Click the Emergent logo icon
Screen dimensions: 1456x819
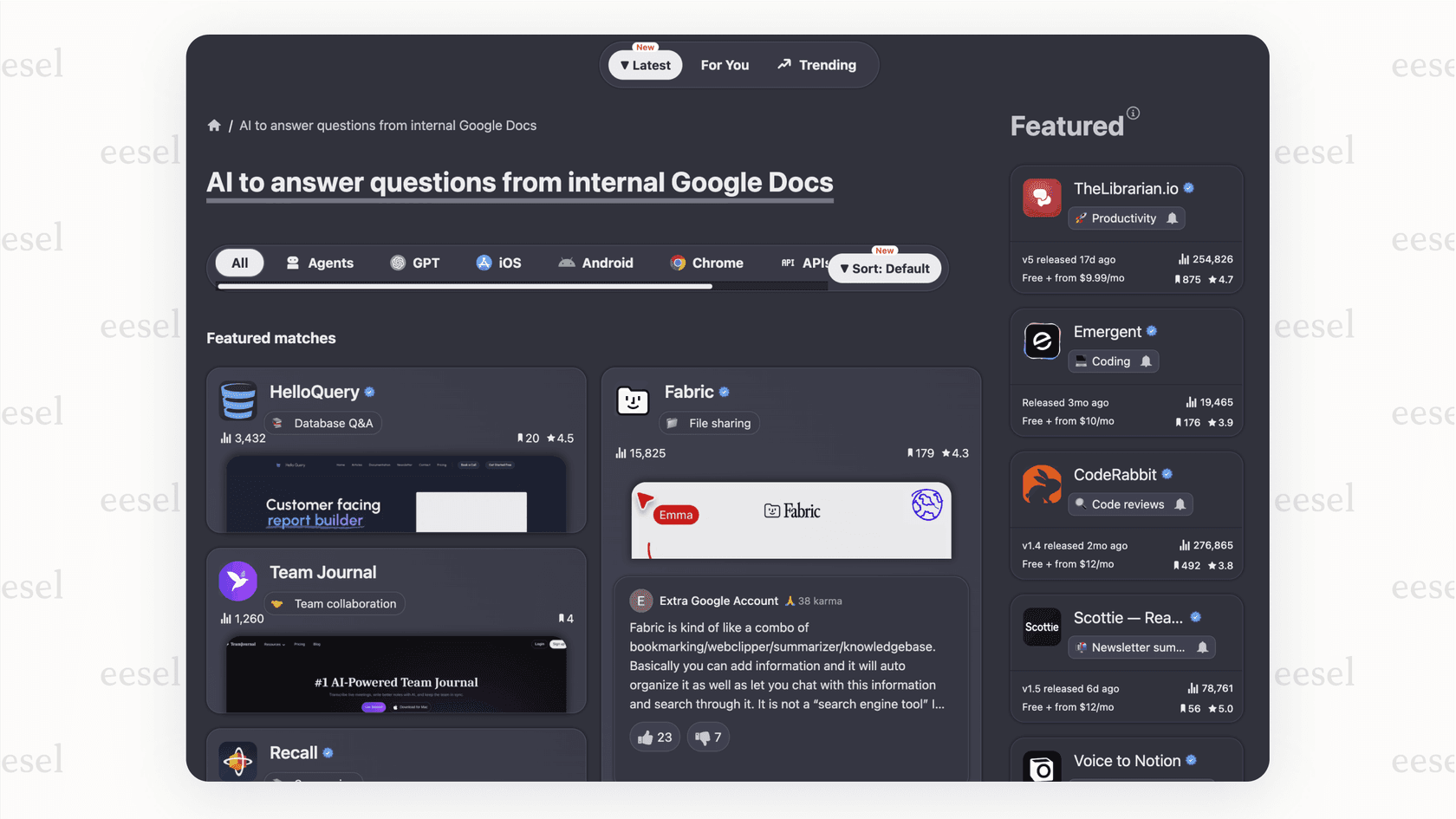coord(1041,341)
